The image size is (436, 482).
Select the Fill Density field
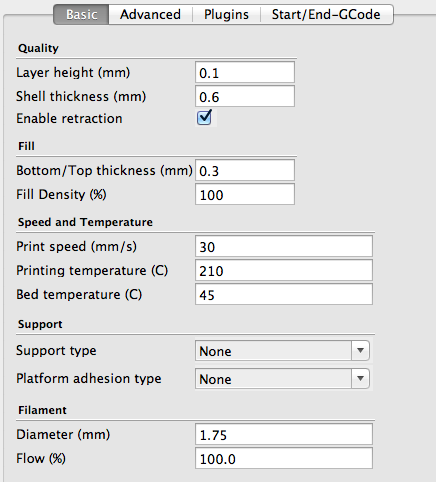tap(245, 194)
